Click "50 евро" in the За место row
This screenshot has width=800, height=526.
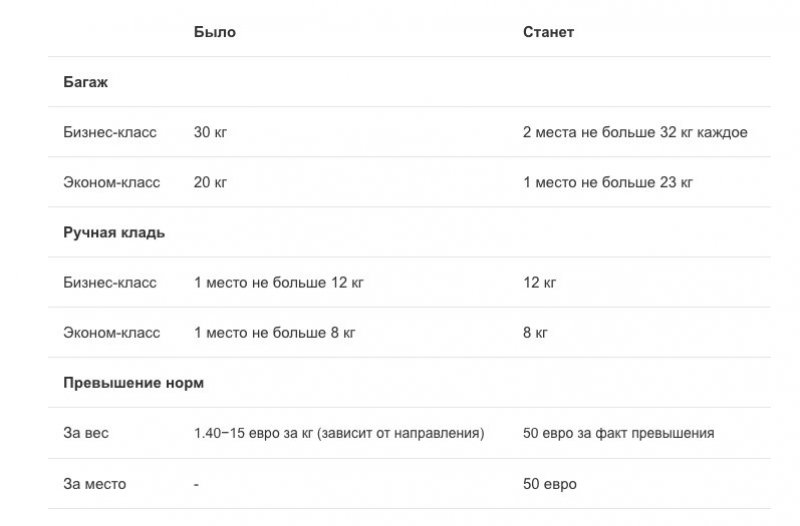point(549,484)
